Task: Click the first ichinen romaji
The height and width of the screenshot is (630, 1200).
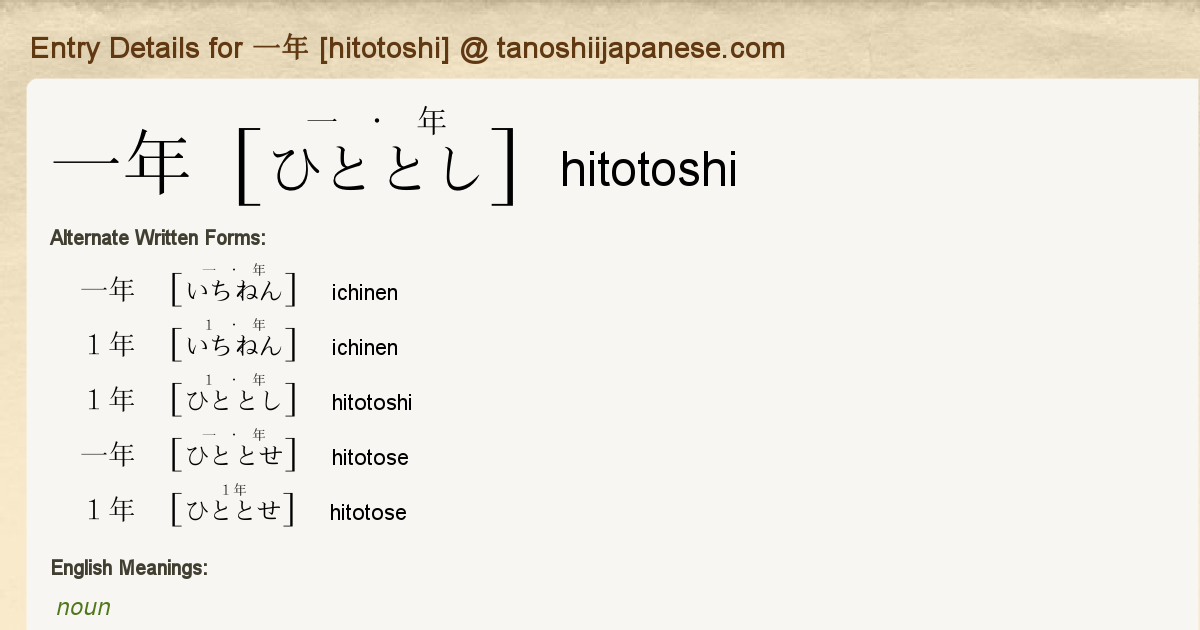Action: pyautogui.click(x=365, y=293)
